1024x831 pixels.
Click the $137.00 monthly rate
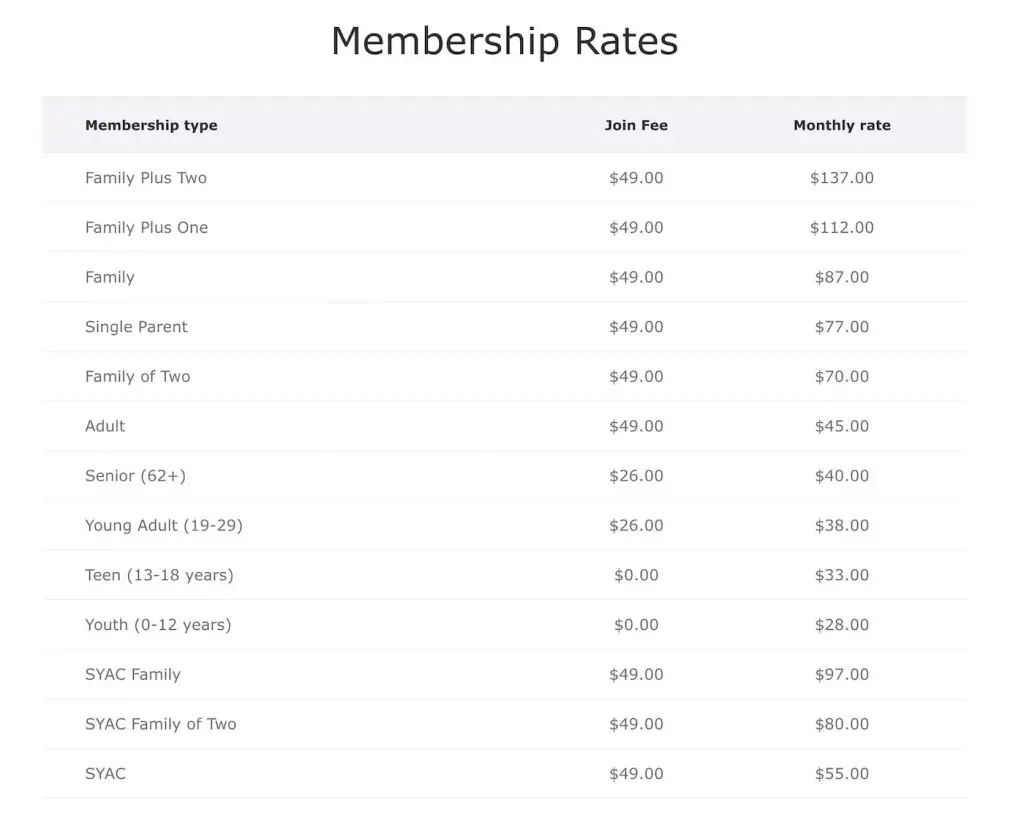pos(842,178)
